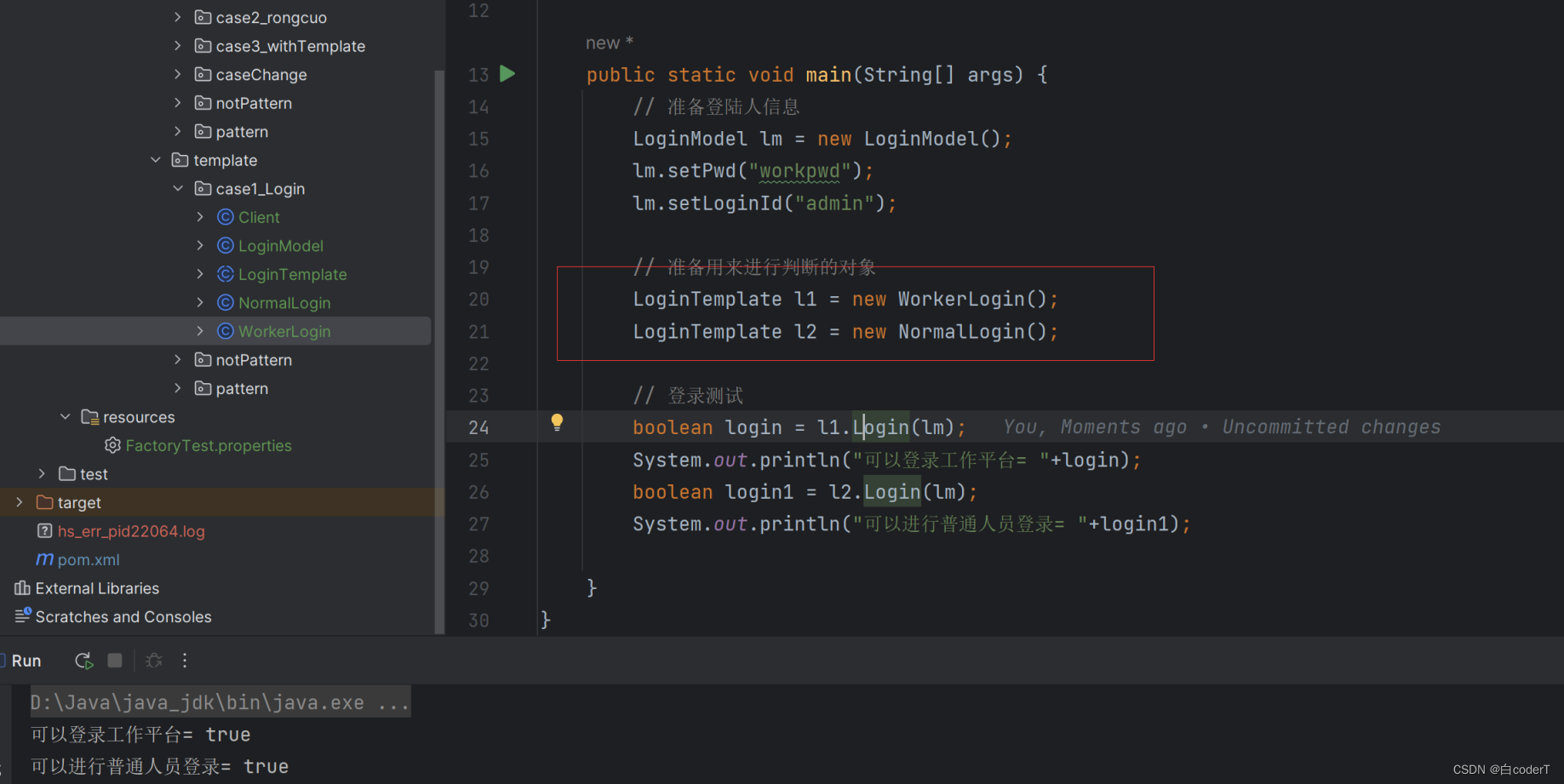Expand the test folder

[42, 474]
